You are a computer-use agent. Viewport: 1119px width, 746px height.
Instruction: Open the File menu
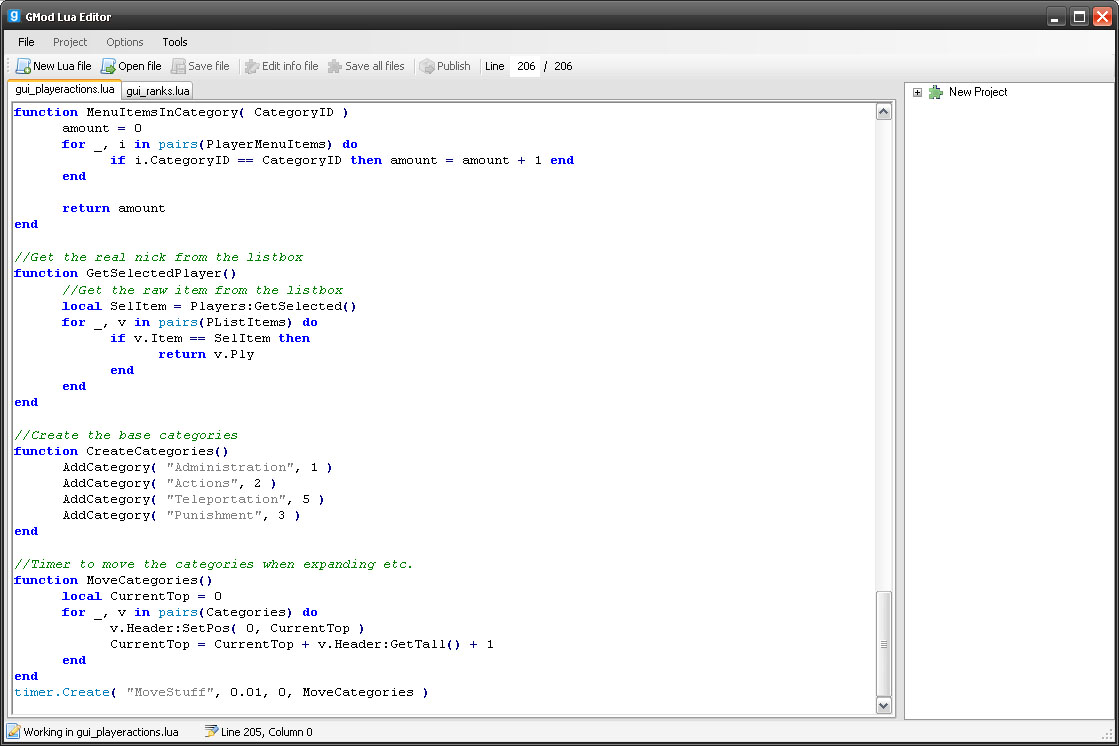26,42
